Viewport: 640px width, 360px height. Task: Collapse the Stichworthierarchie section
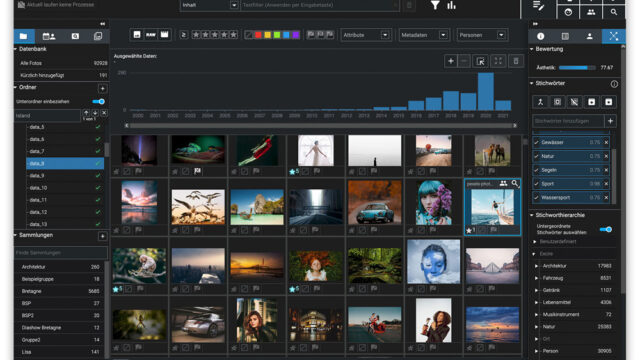tap(532, 215)
